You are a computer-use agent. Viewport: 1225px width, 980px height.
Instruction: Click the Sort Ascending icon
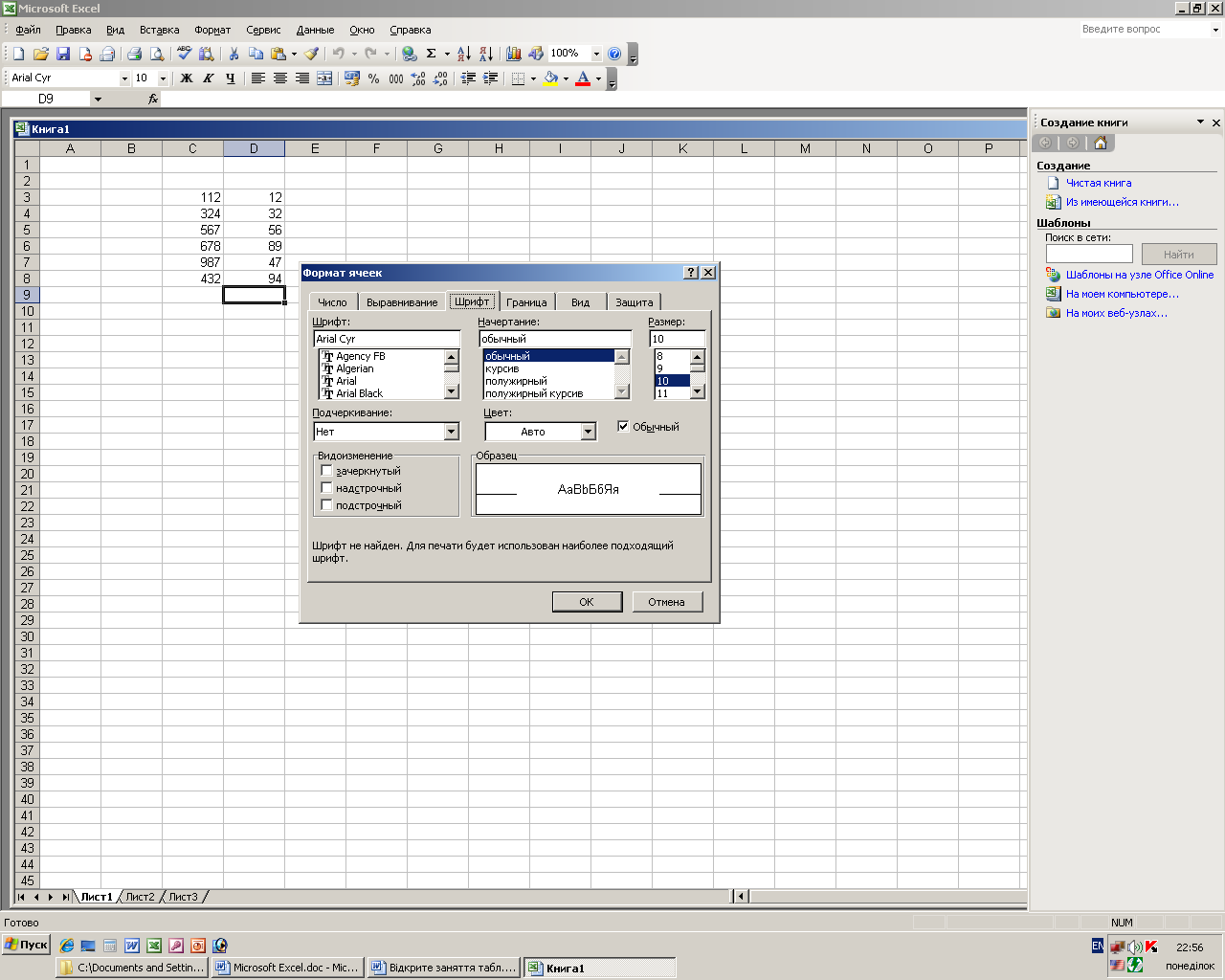(463, 54)
